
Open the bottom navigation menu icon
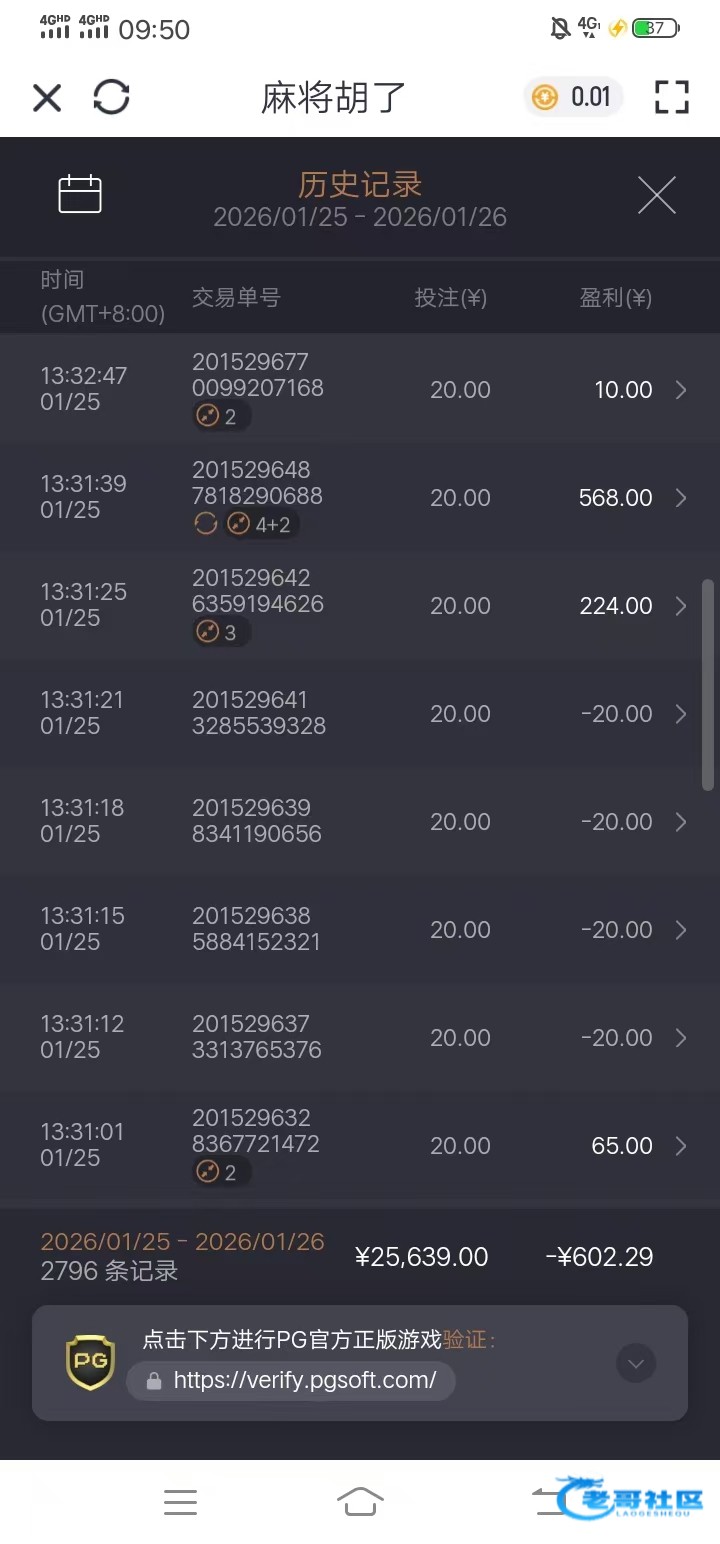tap(180, 1502)
